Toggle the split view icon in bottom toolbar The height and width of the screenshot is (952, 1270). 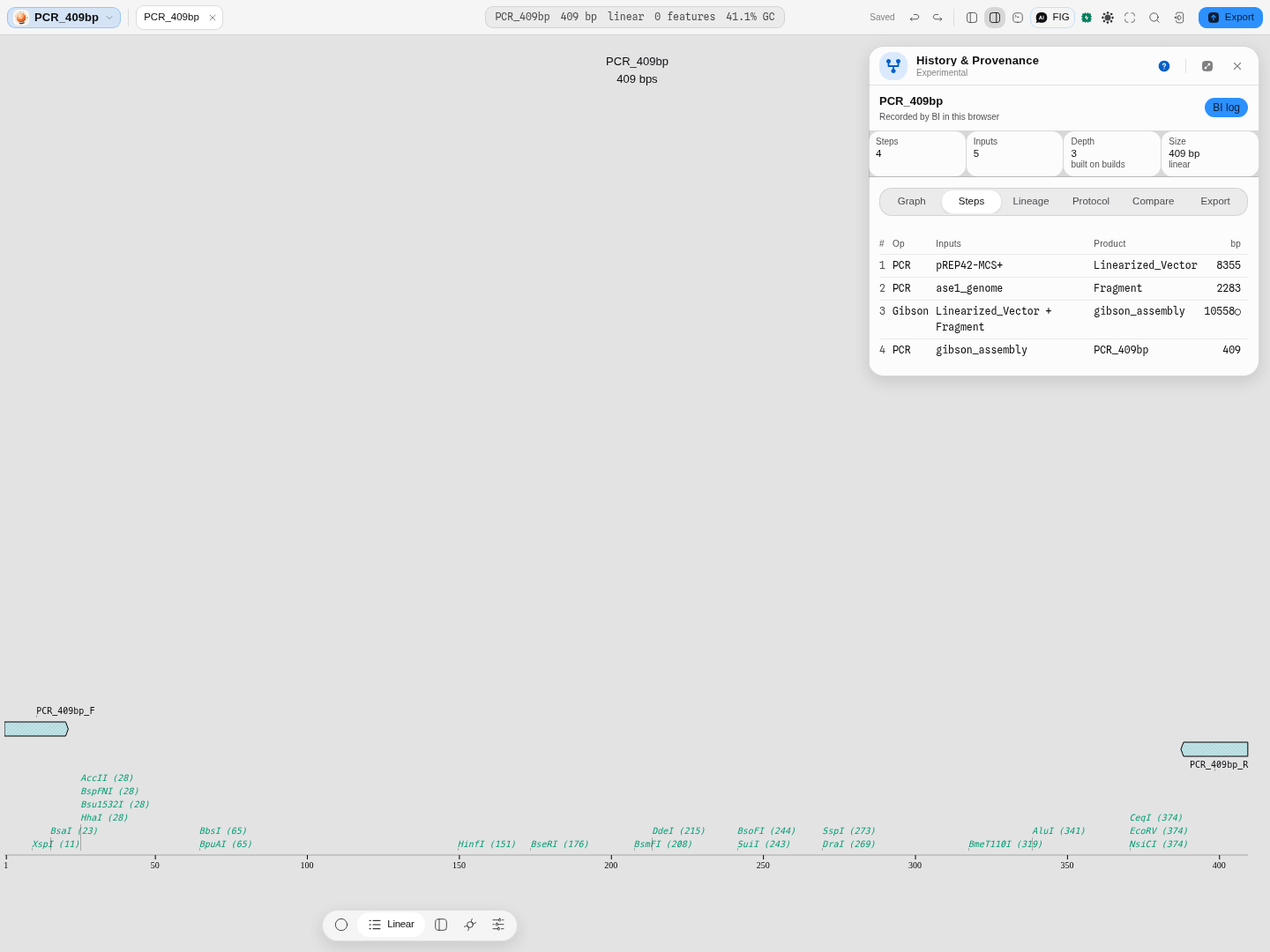[441, 925]
